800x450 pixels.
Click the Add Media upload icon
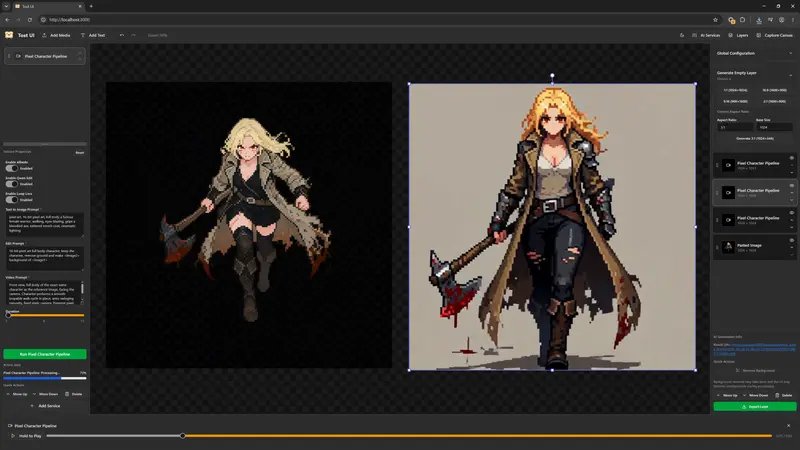[44, 35]
